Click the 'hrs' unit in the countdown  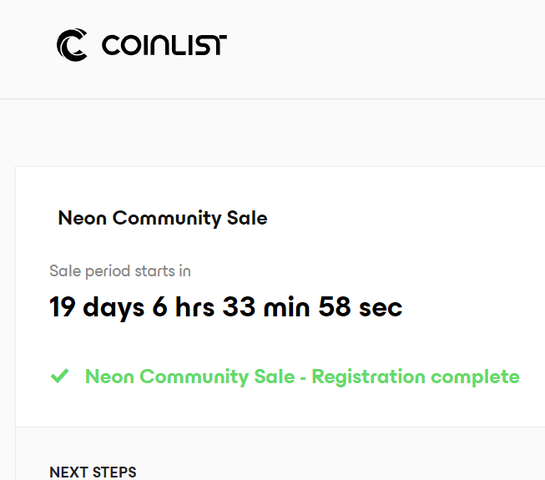pyautogui.click(x=195, y=307)
